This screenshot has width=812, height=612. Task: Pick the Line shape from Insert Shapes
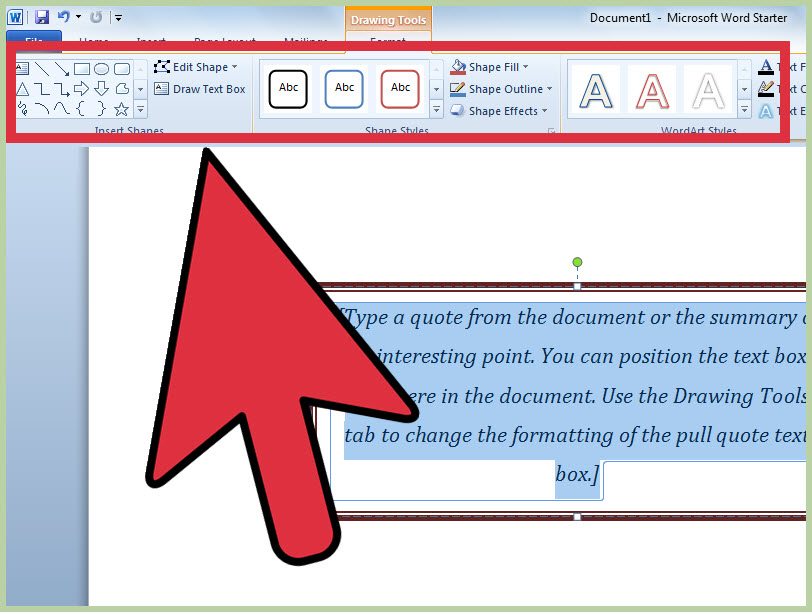pos(41,68)
